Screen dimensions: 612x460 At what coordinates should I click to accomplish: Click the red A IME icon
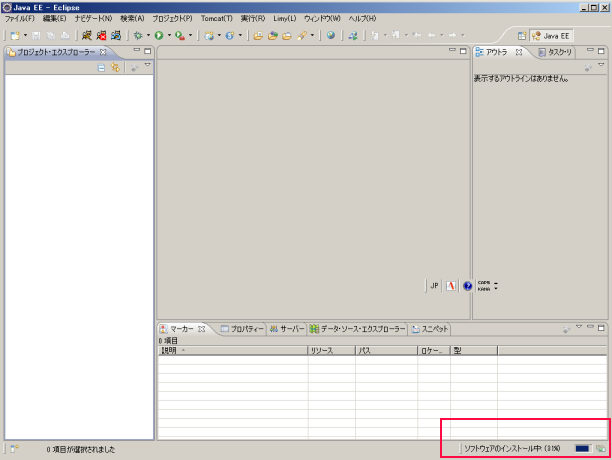click(x=451, y=286)
